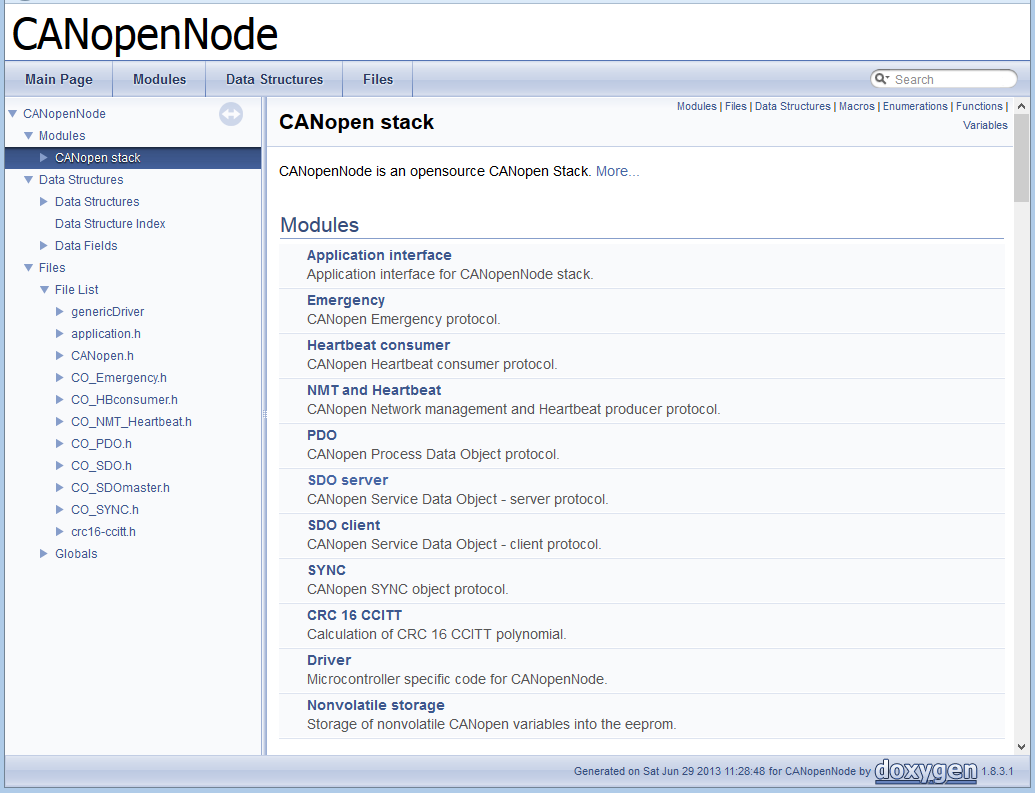Open the Heartbeat consumer module link
This screenshot has height=793, width=1035.
378,345
